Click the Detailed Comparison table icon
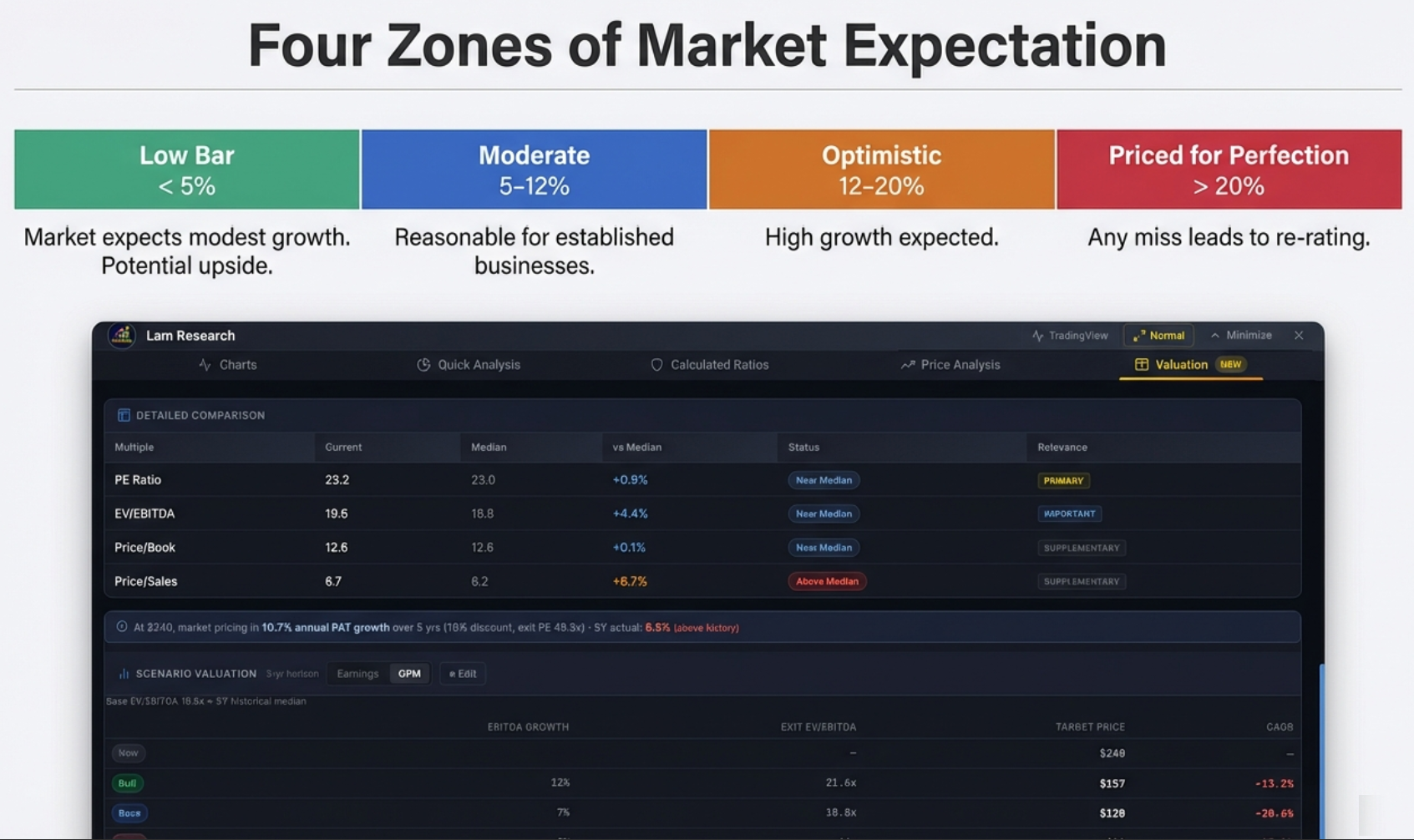The height and width of the screenshot is (840, 1414). coord(124,415)
